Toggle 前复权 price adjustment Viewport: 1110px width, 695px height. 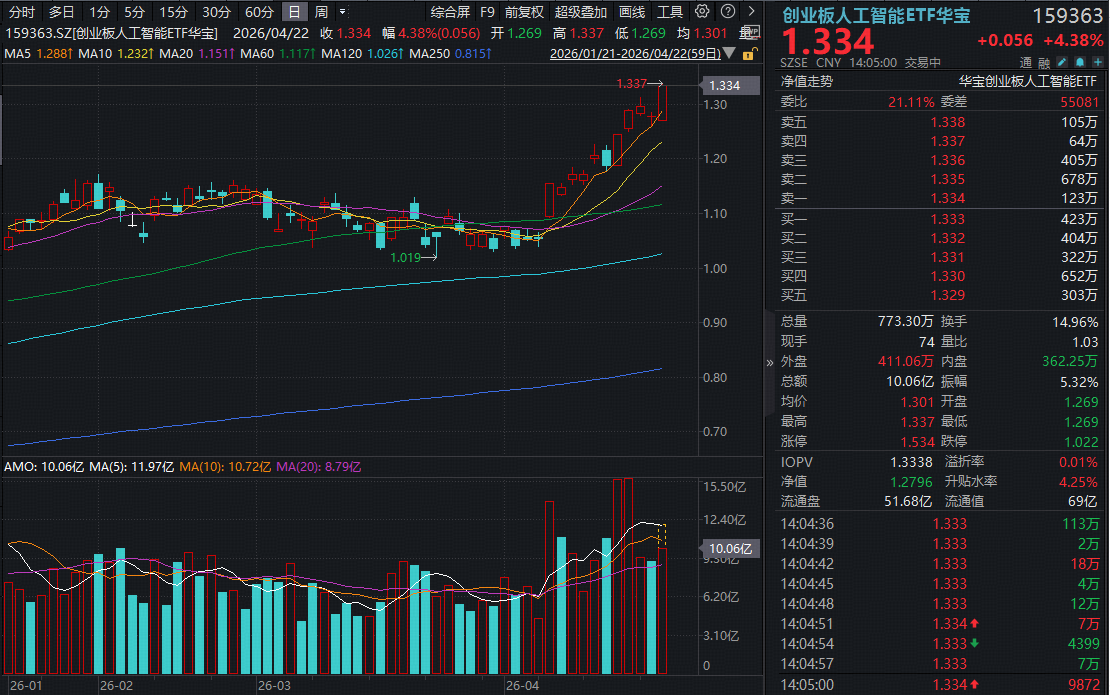(x=524, y=12)
